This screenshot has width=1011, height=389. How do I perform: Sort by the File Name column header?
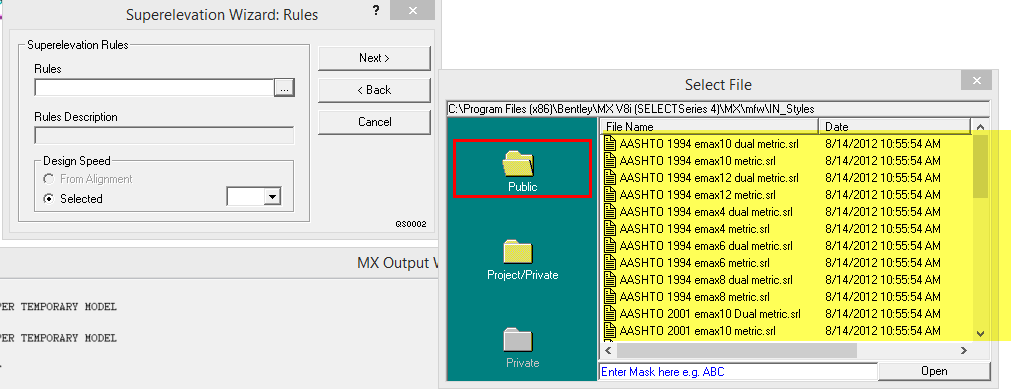point(709,126)
